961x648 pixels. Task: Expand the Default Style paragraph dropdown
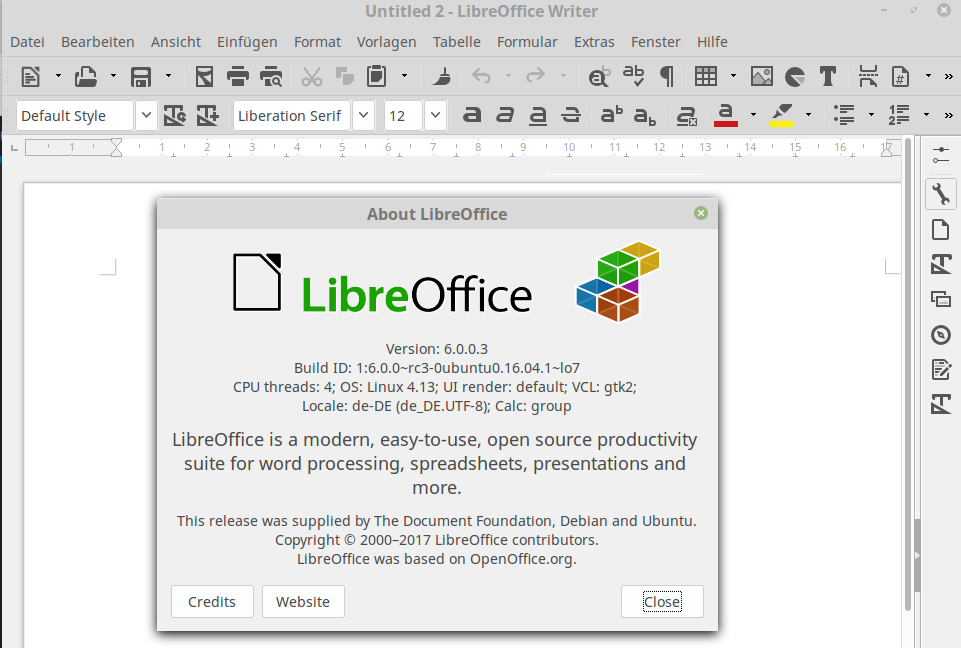tap(146, 115)
